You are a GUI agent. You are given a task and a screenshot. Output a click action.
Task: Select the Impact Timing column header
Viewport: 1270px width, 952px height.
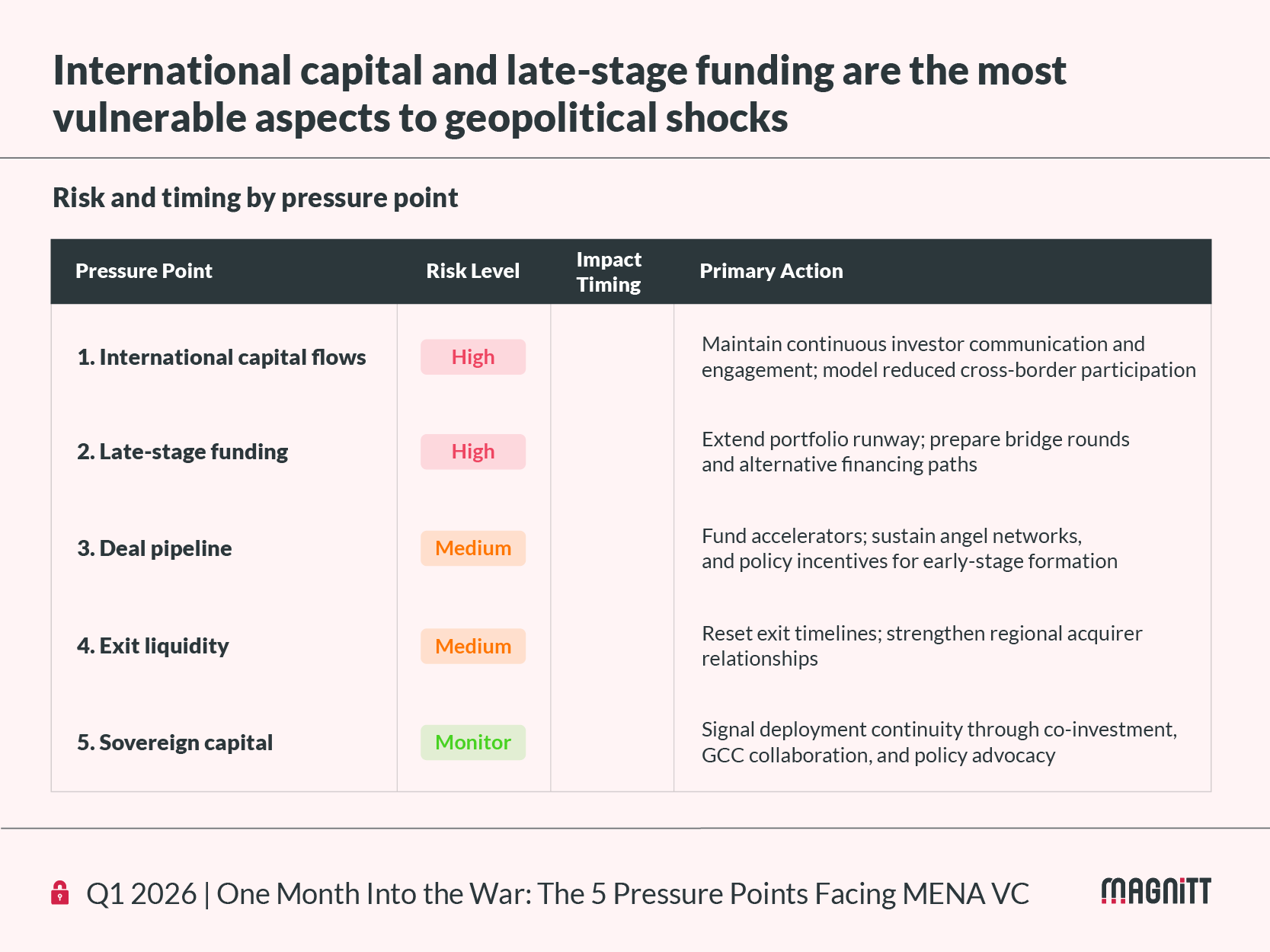pos(609,272)
